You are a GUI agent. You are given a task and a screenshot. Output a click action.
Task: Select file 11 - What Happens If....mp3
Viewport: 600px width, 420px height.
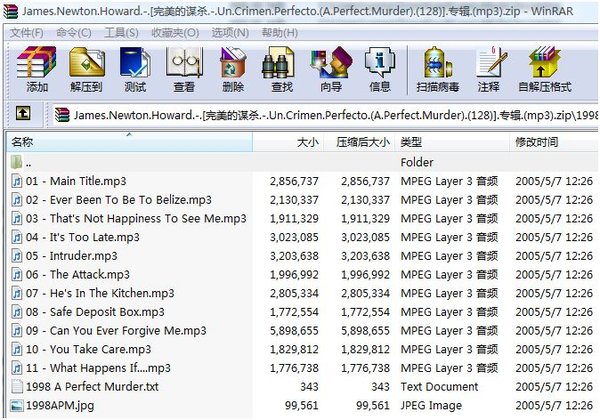(x=98, y=368)
